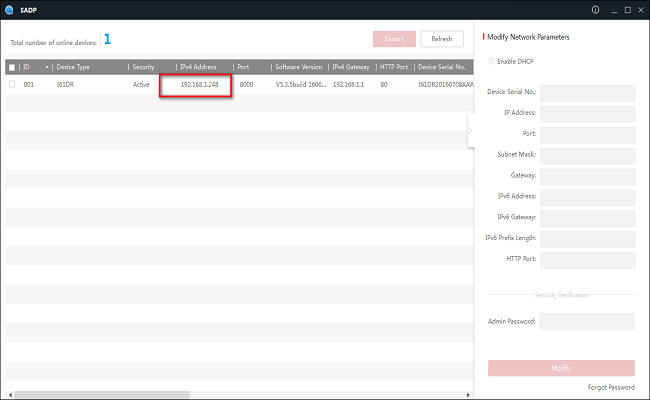Image resolution: width=650 pixels, height=400 pixels.
Task: Enable the DHCP checkbox
Action: 490,62
